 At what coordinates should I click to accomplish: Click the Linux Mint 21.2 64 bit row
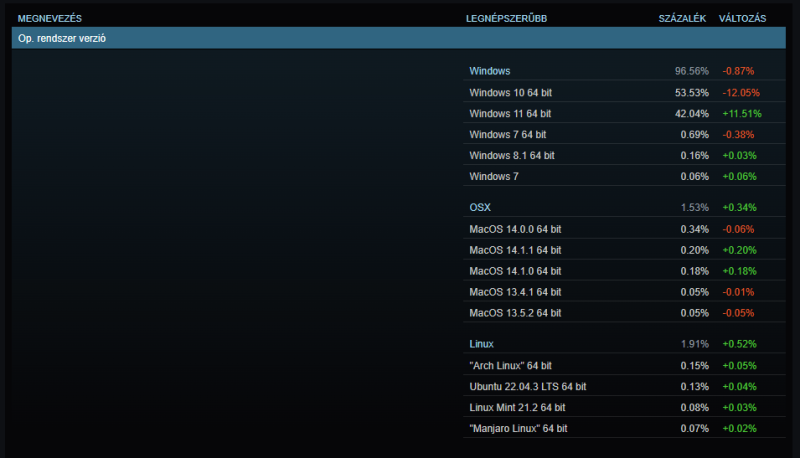point(624,408)
